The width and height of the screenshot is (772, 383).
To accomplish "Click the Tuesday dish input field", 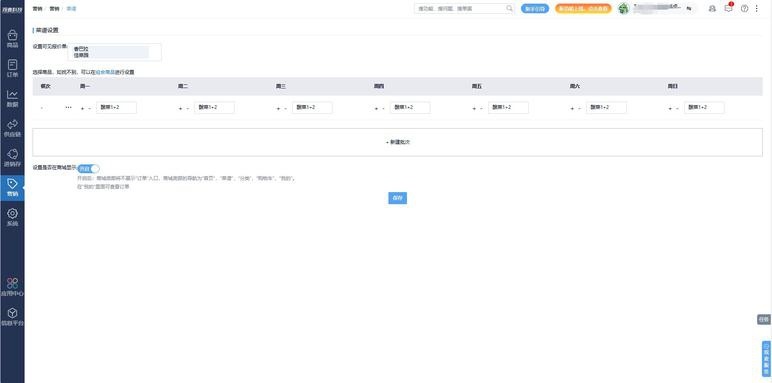I will (x=214, y=107).
